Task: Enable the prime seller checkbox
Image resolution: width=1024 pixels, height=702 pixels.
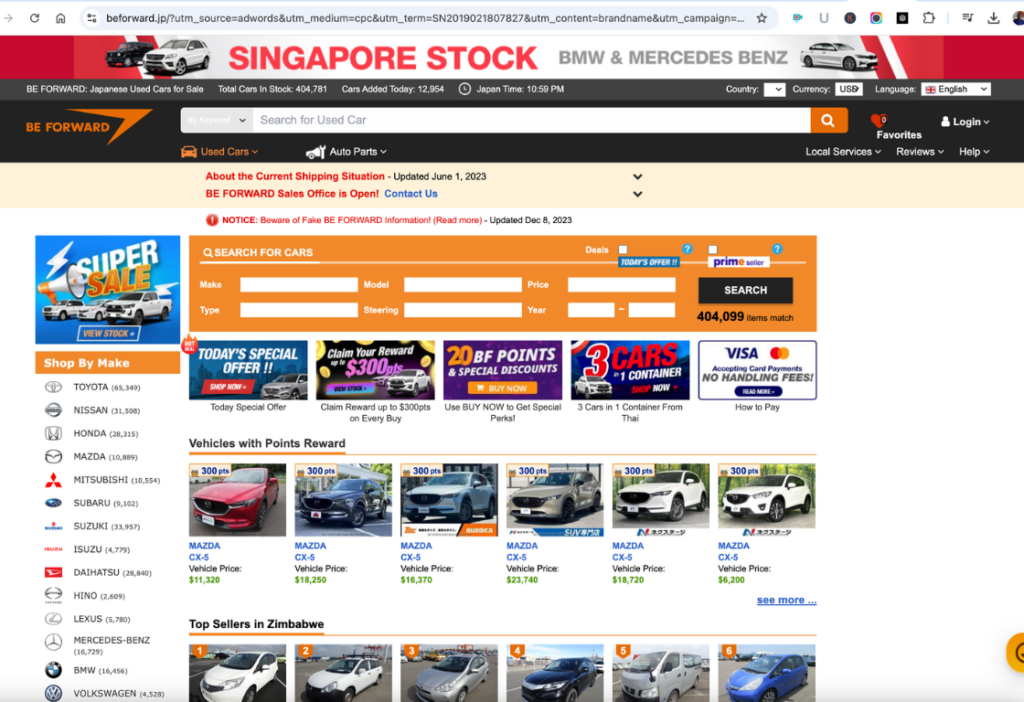Action: click(712, 249)
